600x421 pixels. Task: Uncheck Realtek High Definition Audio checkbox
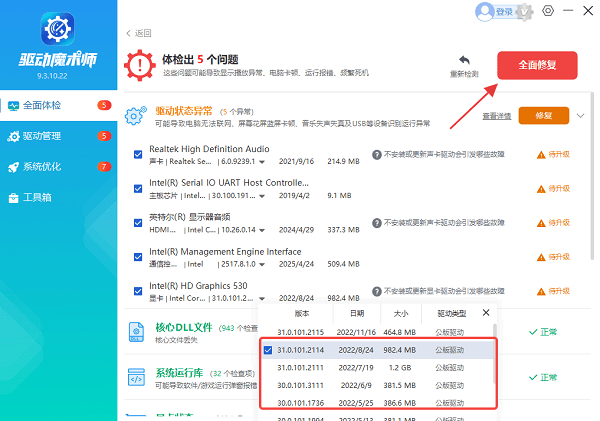(138, 155)
